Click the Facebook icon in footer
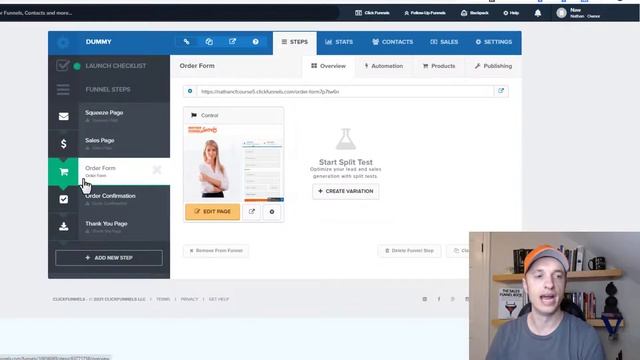 click(439, 299)
